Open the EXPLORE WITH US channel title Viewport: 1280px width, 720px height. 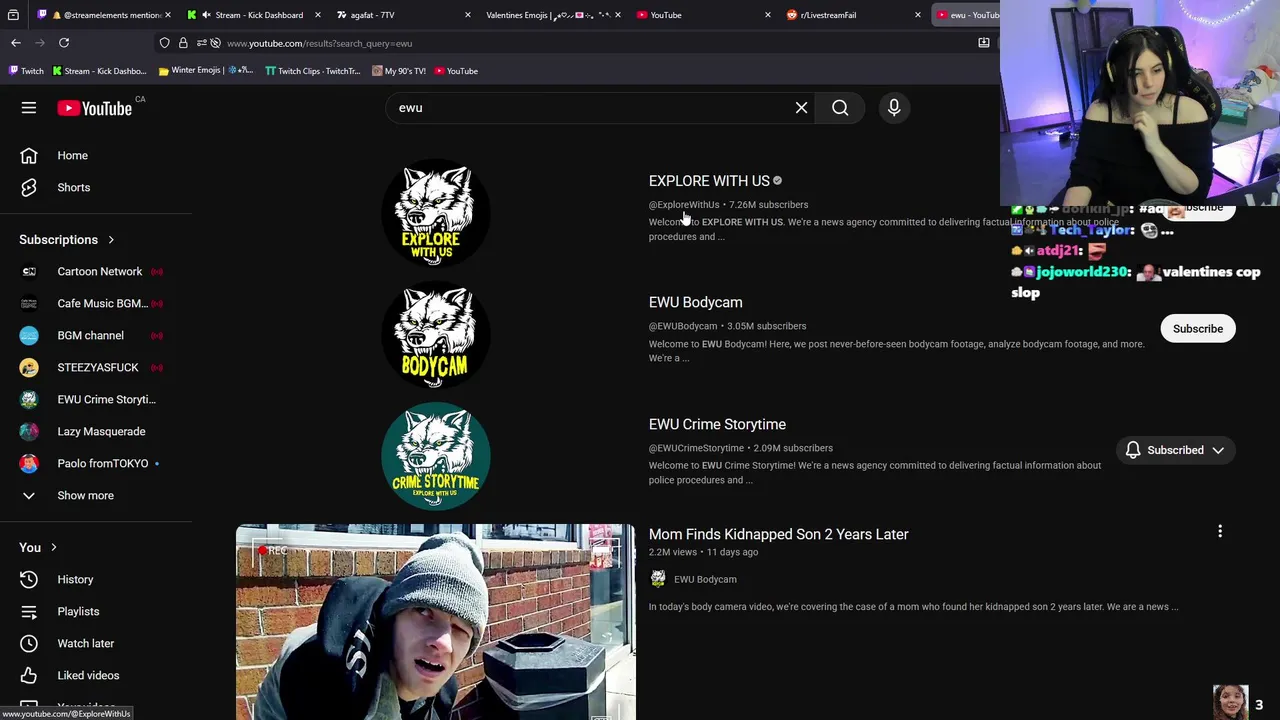[709, 181]
